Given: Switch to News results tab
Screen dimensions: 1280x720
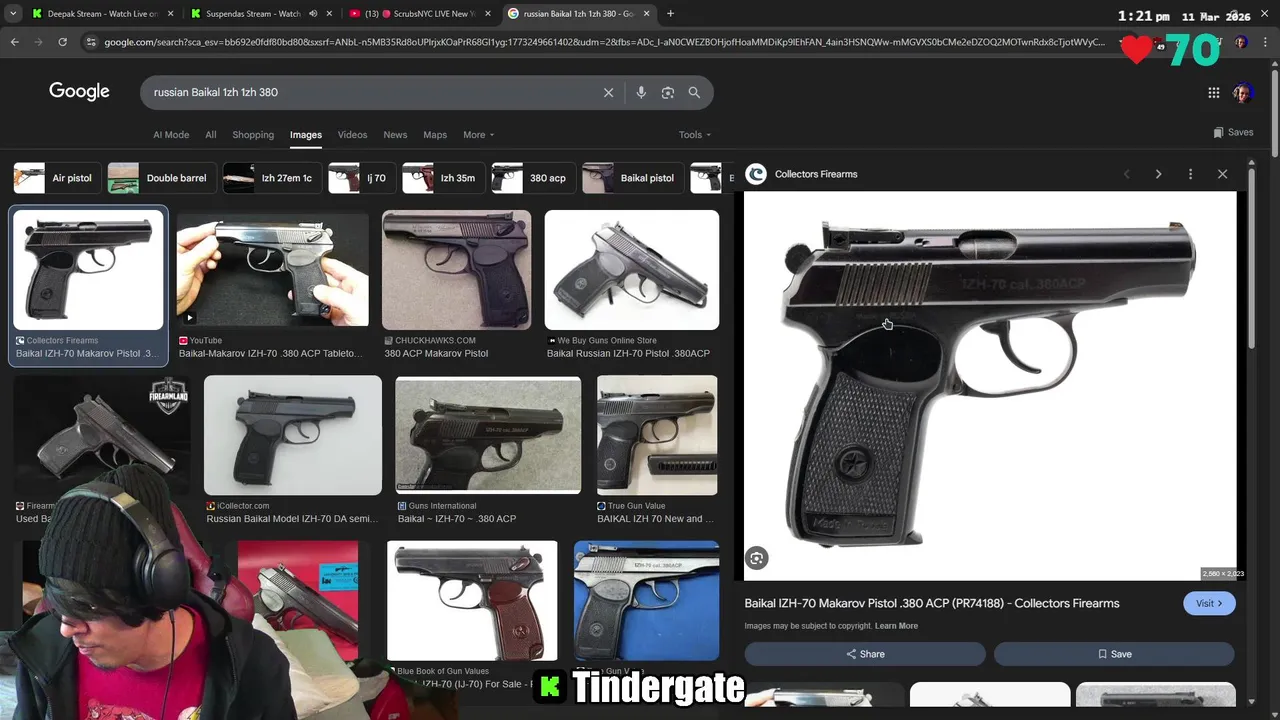Looking at the screenshot, I should point(395,135).
